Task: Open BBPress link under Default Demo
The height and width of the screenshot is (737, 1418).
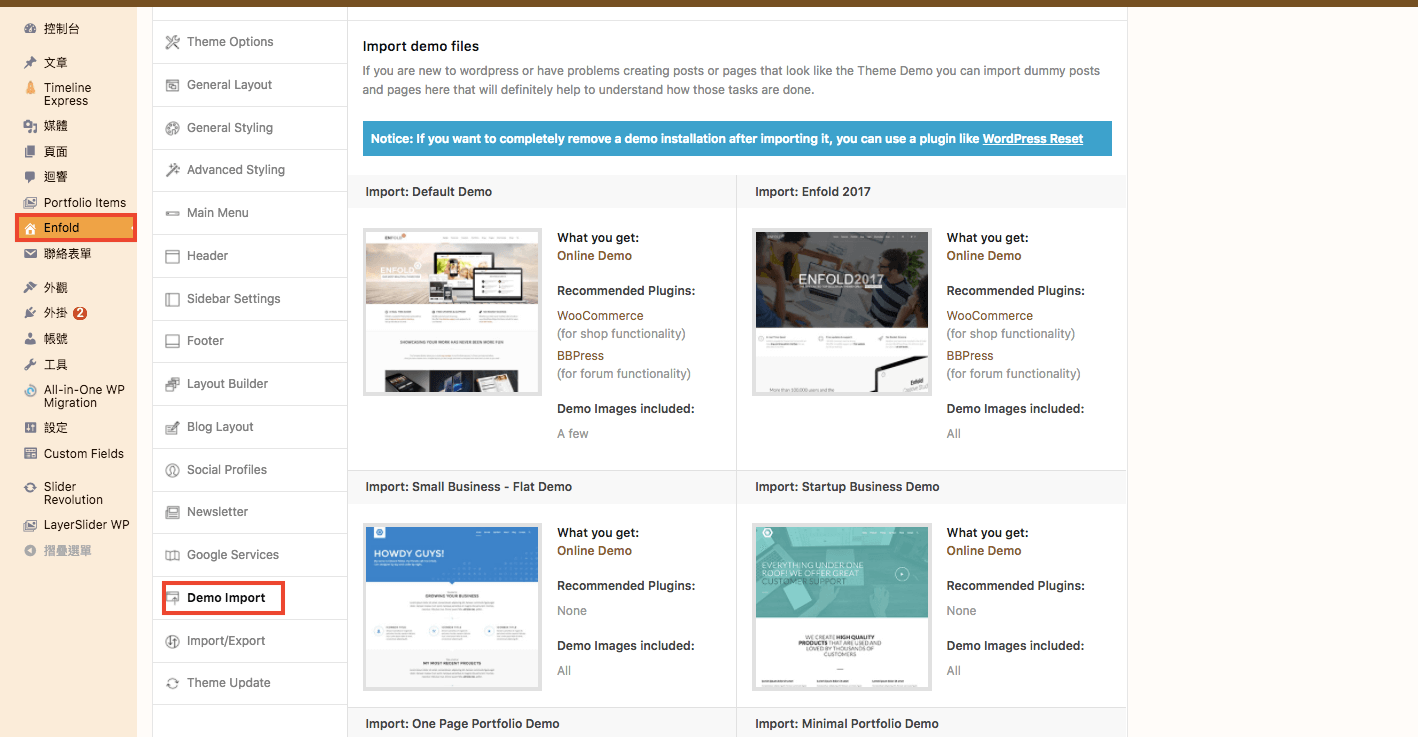Action: point(580,356)
